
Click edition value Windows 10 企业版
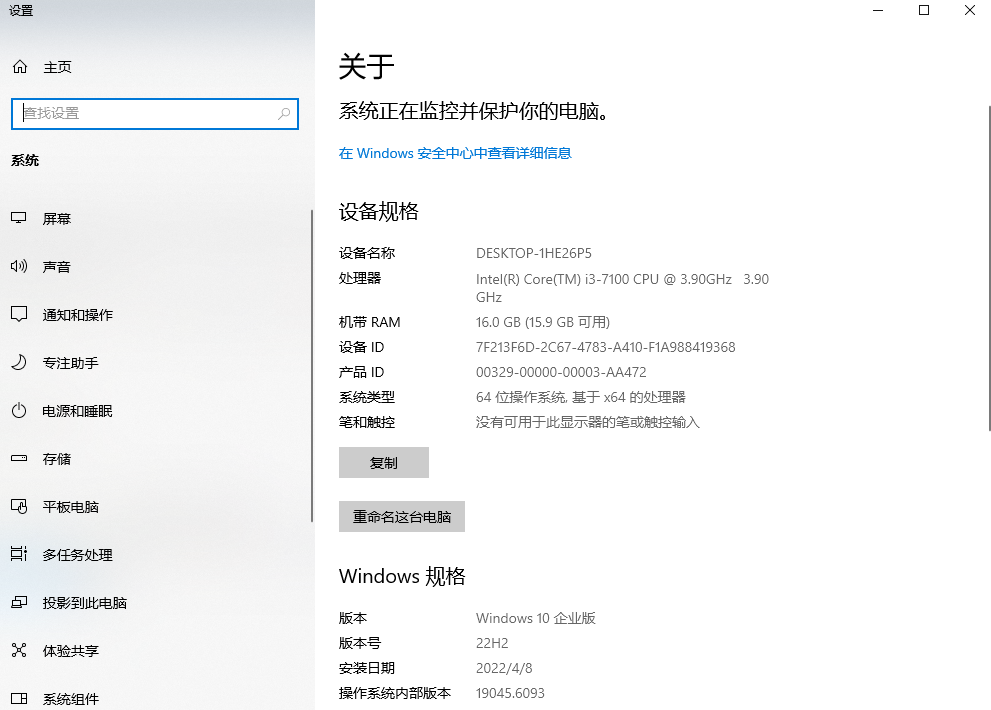pyautogui.click(x=536, y=618)
